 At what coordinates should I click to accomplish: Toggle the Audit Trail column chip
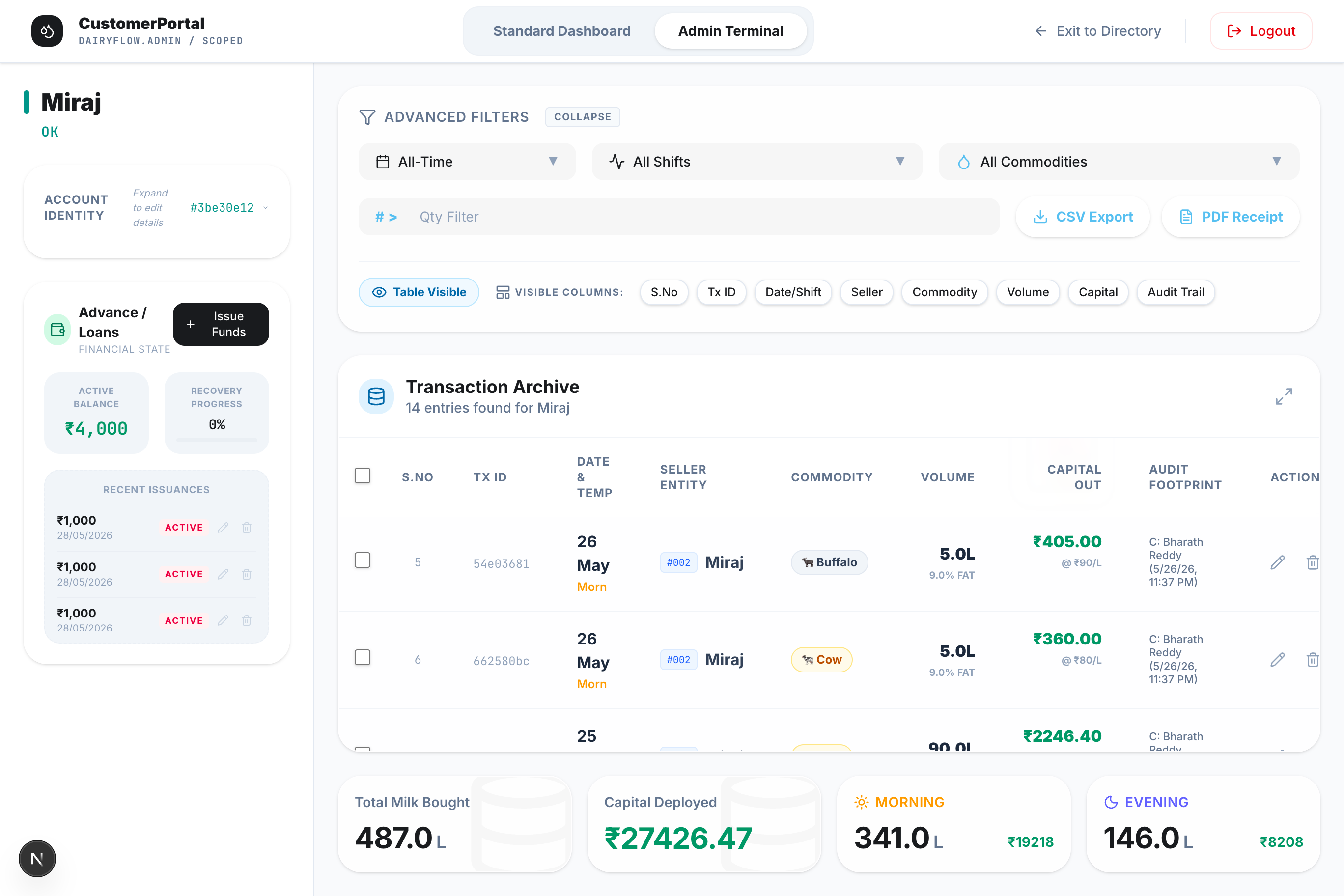(1176, 292)
